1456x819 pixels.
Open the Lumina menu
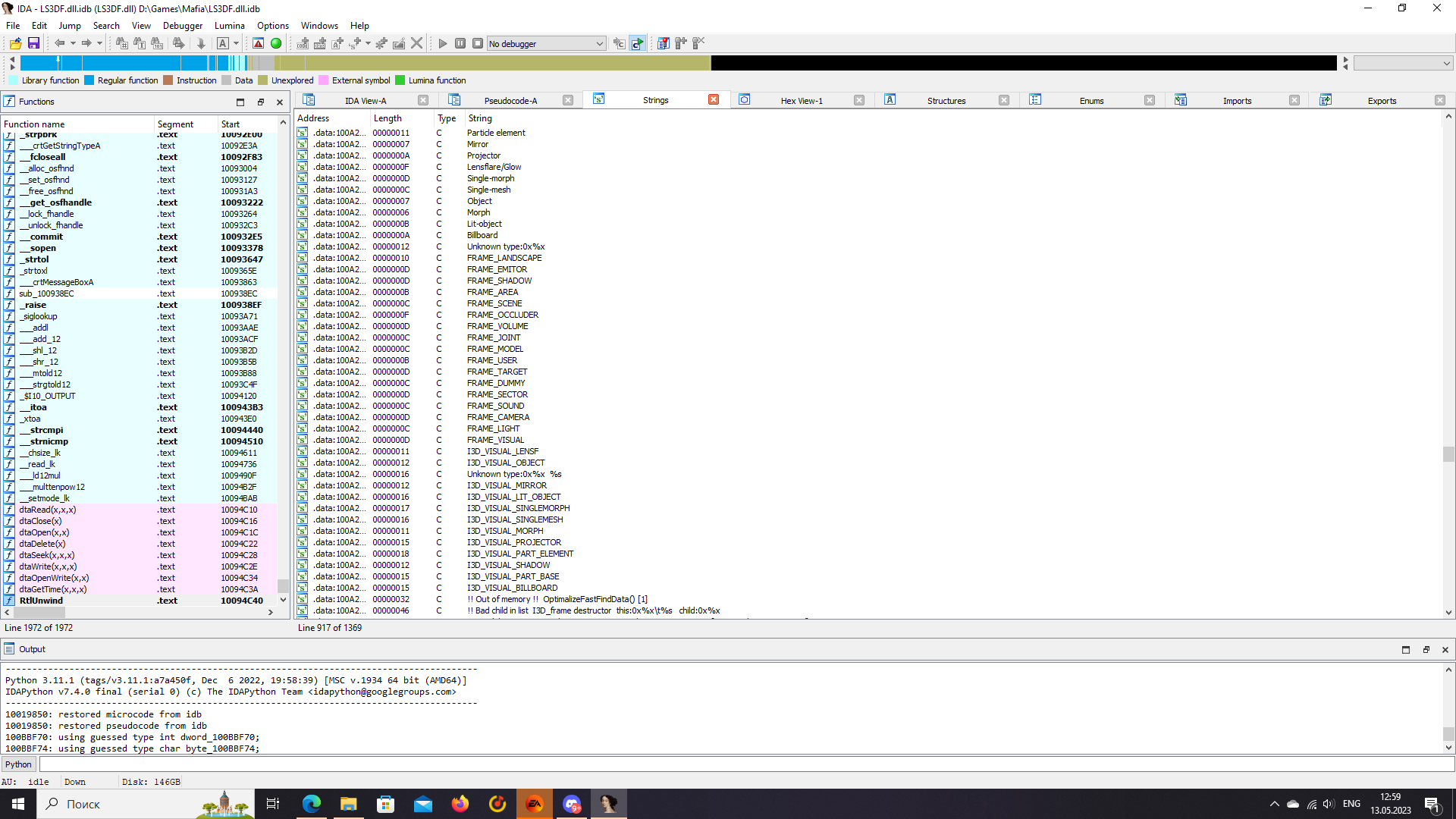coord(229,25)
